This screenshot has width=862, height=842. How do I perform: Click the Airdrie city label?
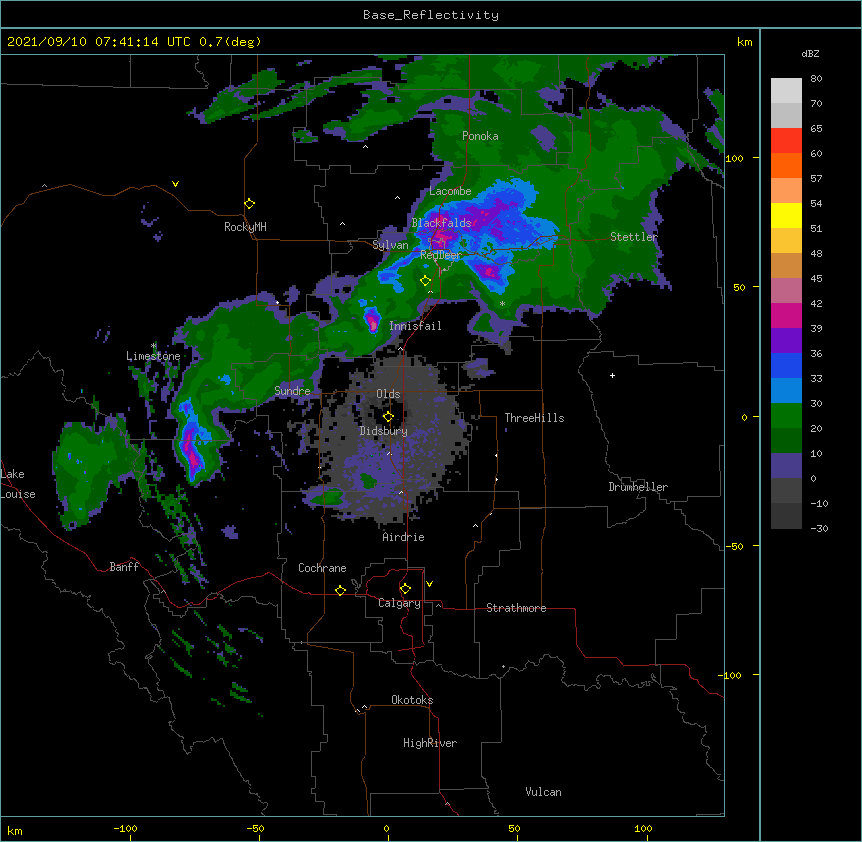[404, 537]
